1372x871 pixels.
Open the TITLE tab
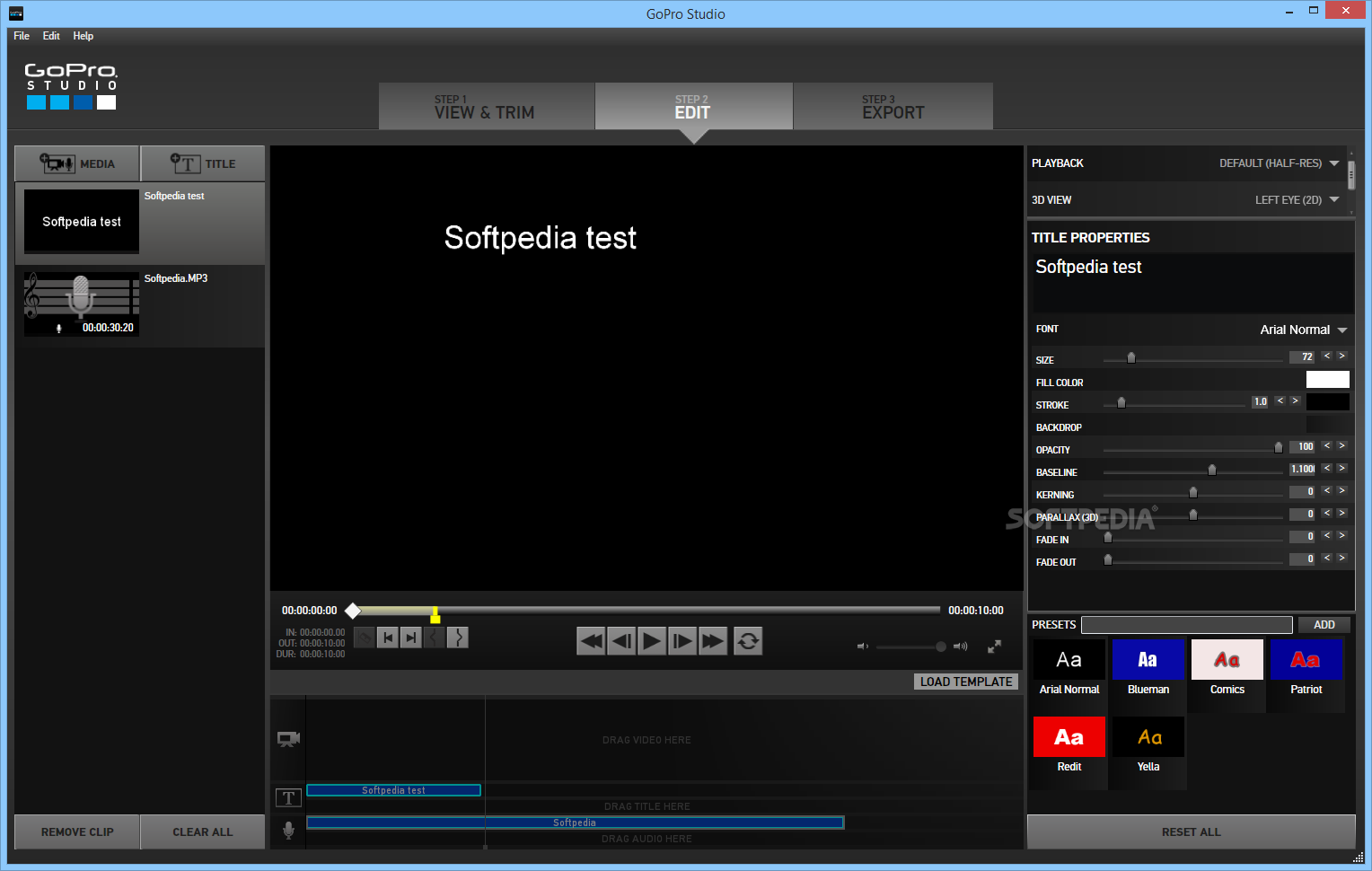click(203, 163)
